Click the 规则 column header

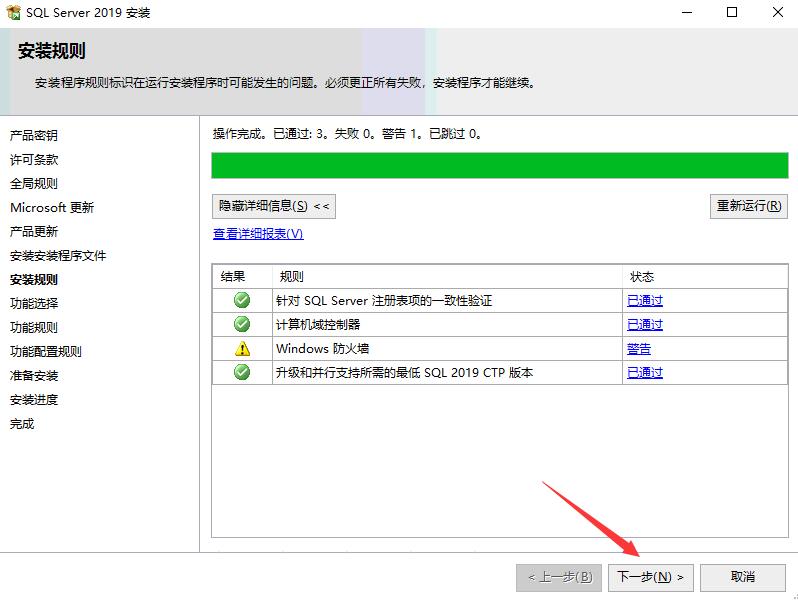447,276
